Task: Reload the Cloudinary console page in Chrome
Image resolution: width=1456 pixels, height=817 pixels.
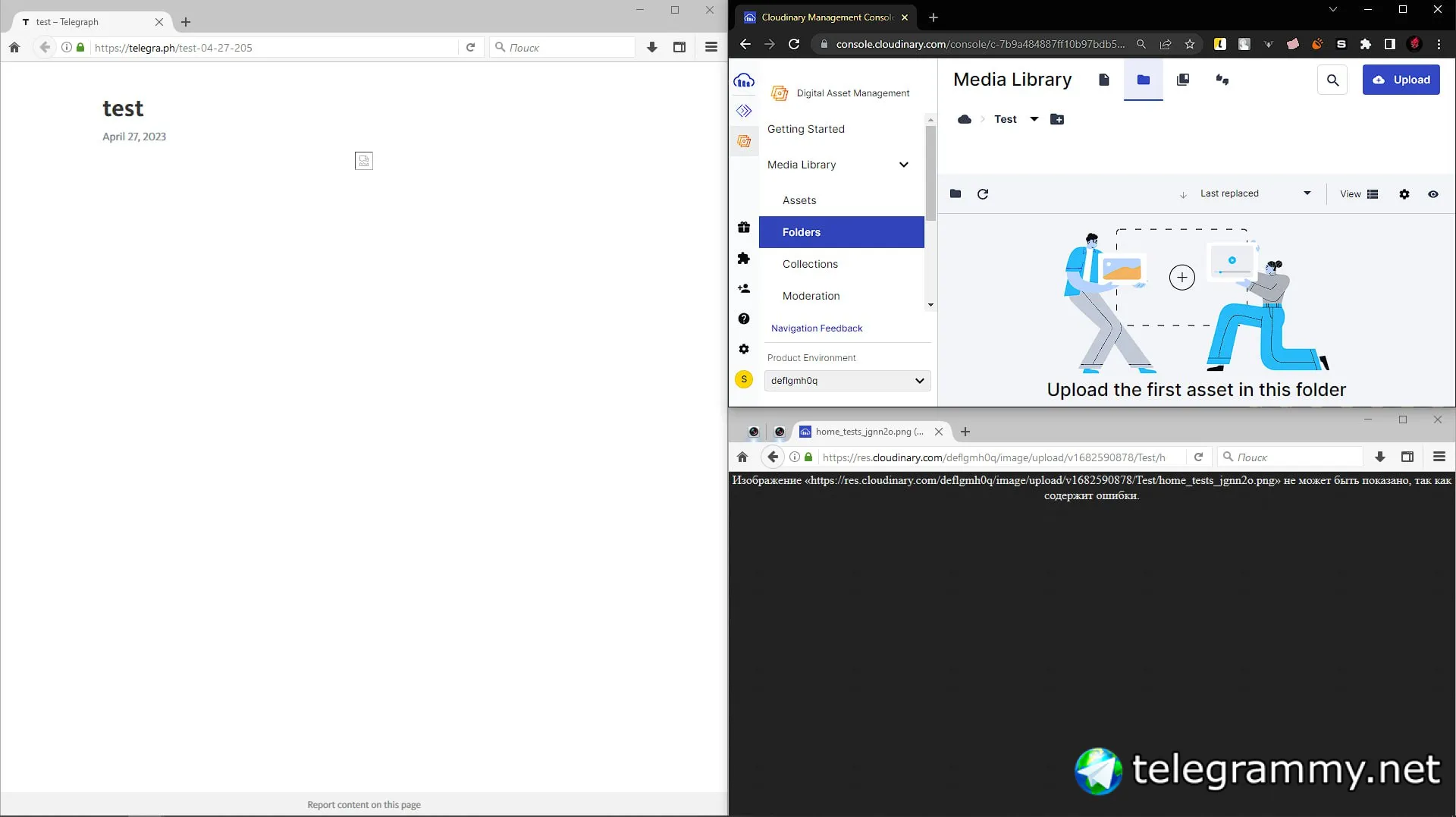Action: [x=794, y=44]
